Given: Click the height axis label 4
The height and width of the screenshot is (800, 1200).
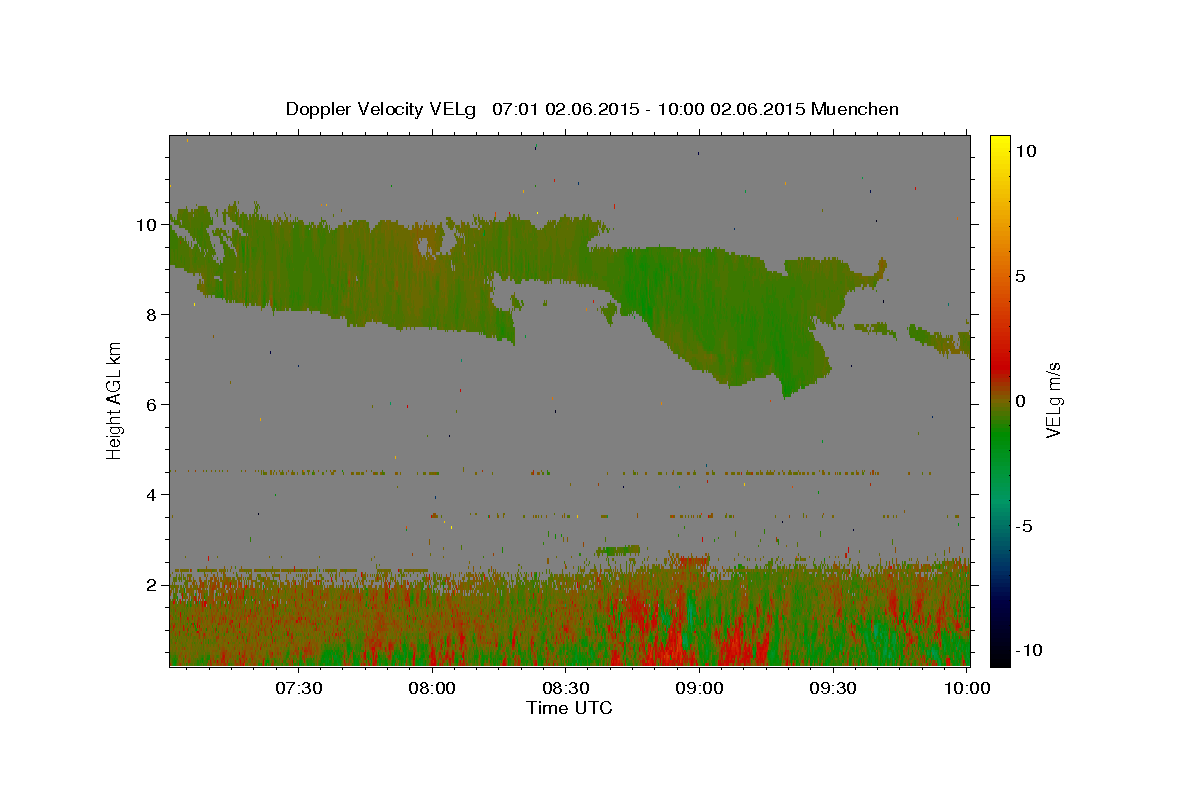Looking at the screenshot, I should pyautogui.click(x=152, y=495).
